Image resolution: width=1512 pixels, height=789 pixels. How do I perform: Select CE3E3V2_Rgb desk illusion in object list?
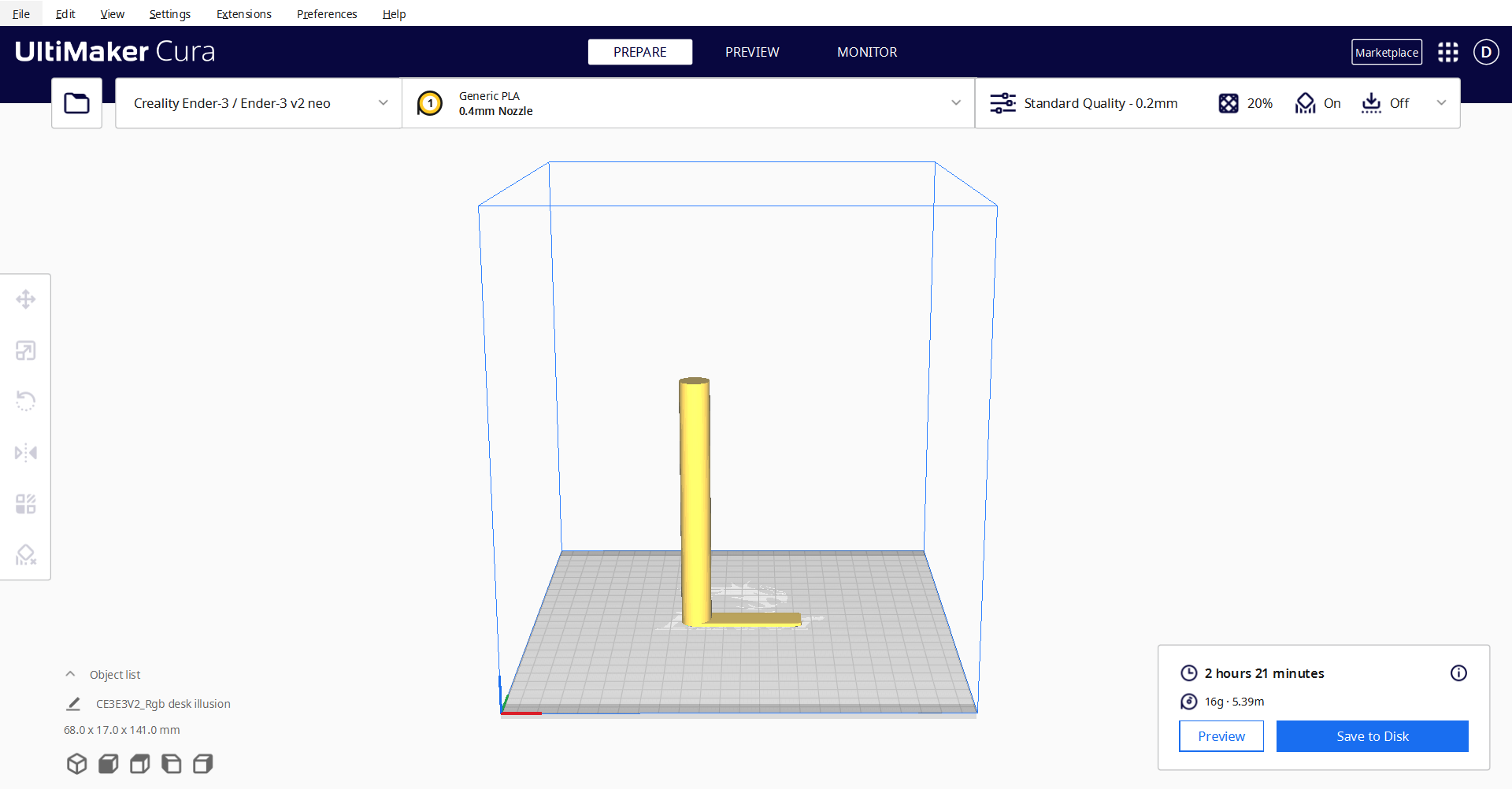[x=163, y=704]
